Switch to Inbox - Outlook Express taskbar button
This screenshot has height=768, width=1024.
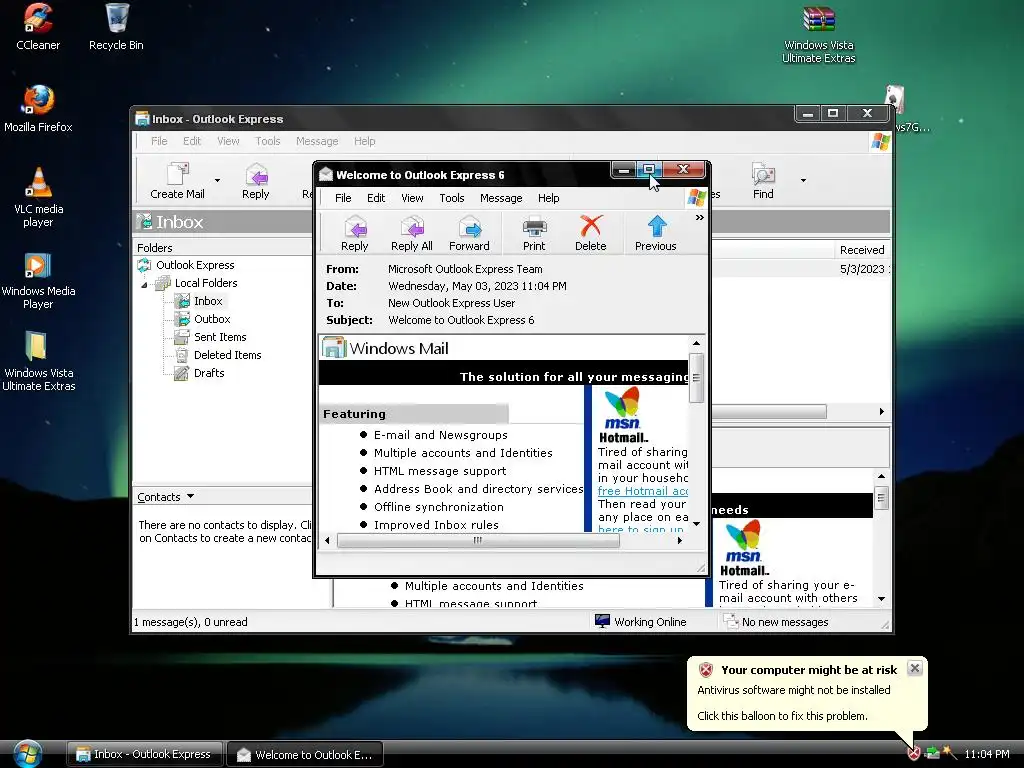tap(145, 754)
